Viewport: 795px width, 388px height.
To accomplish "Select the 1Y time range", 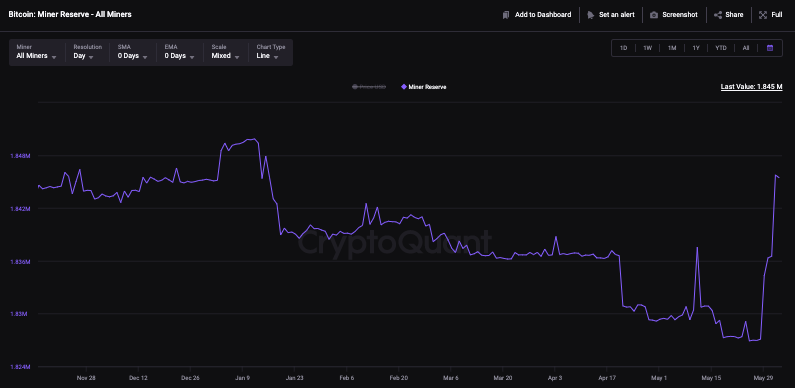I will point(696,48).
